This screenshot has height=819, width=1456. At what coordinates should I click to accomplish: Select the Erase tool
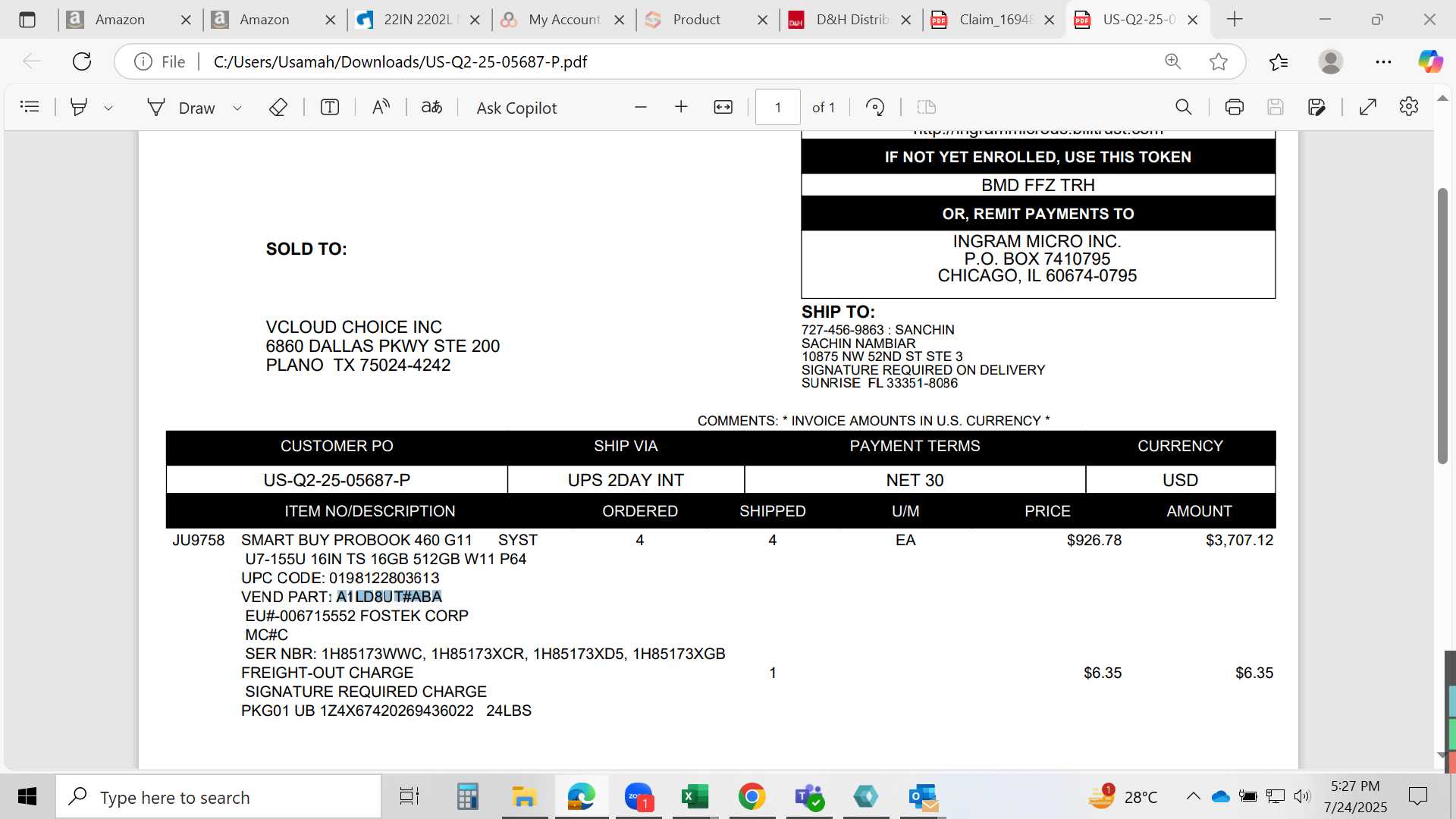(x=278, y=107)
